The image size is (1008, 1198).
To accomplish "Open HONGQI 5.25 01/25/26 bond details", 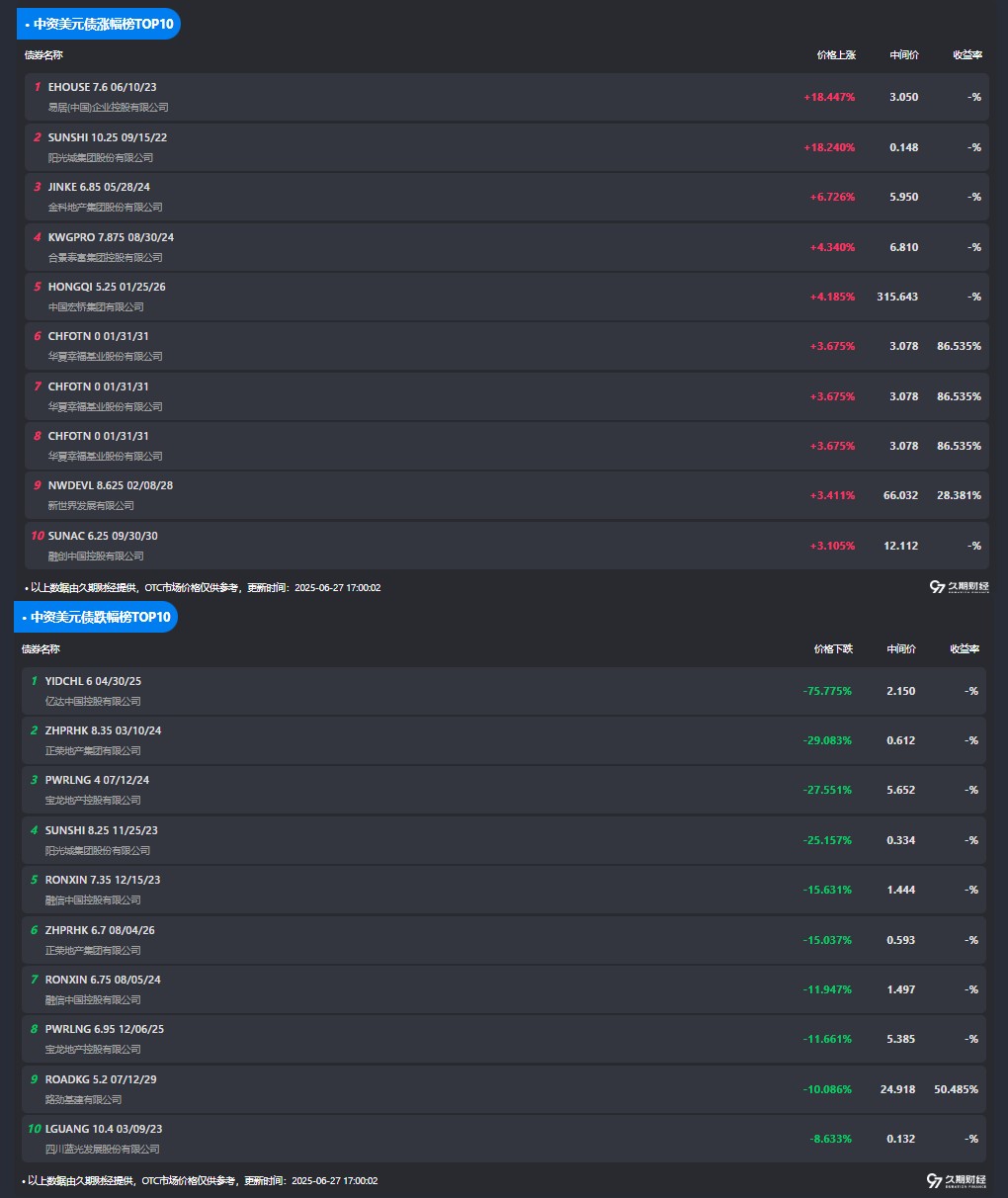I will [507, 297].
